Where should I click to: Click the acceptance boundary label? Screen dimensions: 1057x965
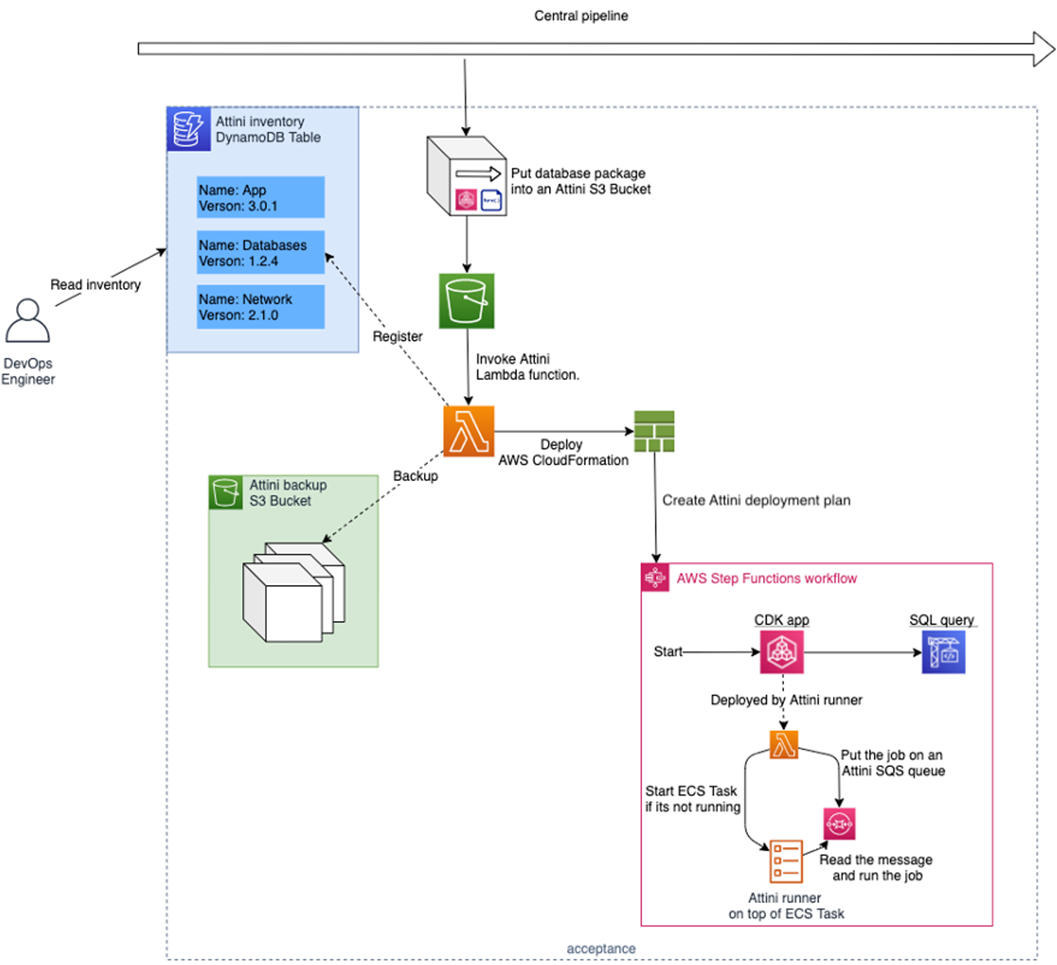point(601,948)
